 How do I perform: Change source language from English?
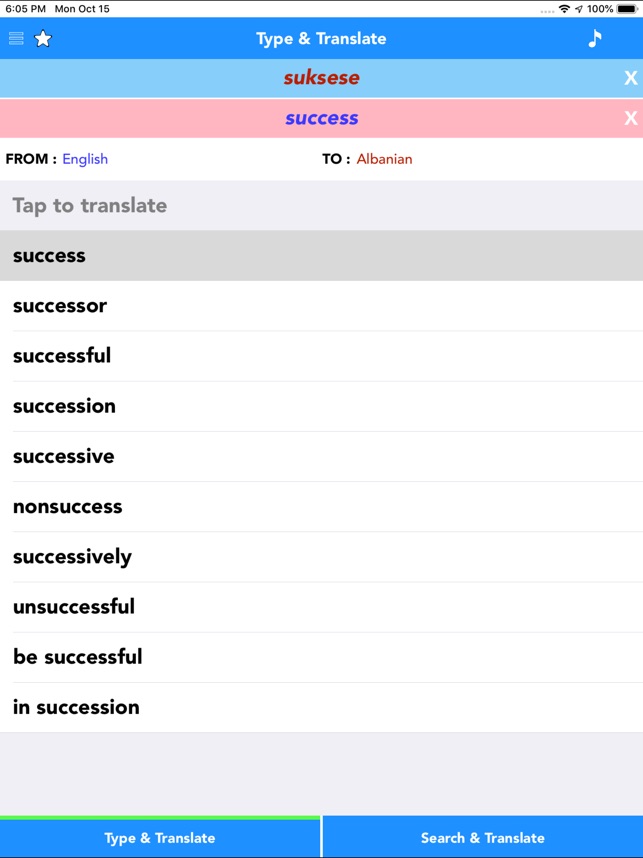coord(85,159)
